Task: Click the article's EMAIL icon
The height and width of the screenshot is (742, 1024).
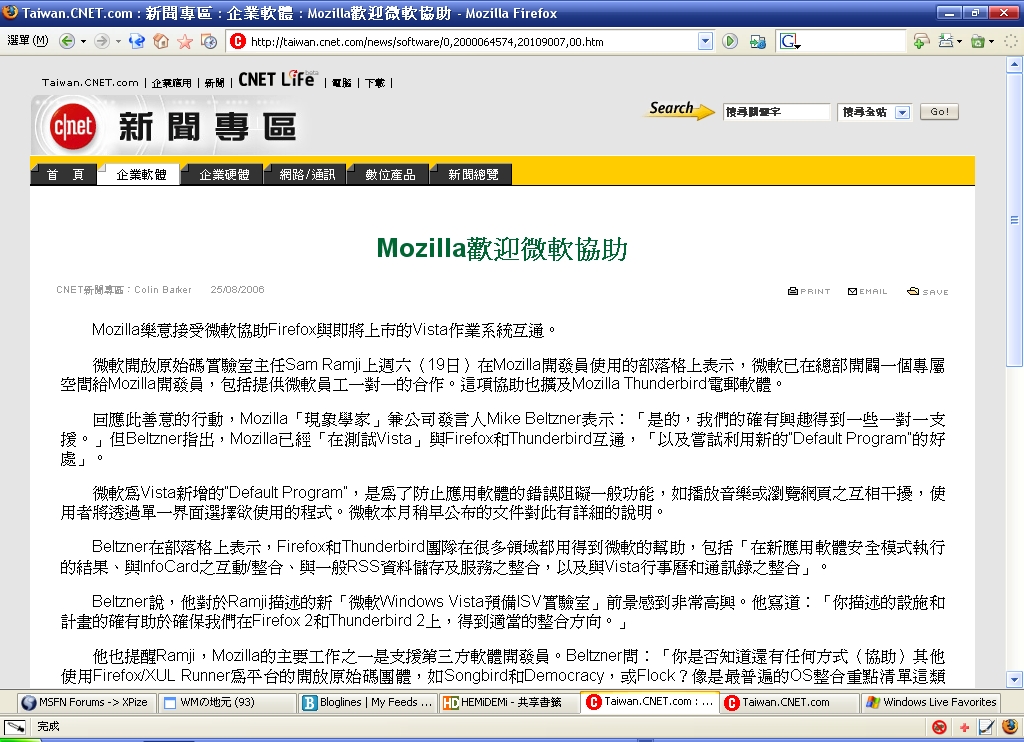Action: click(x=867, y=291)
